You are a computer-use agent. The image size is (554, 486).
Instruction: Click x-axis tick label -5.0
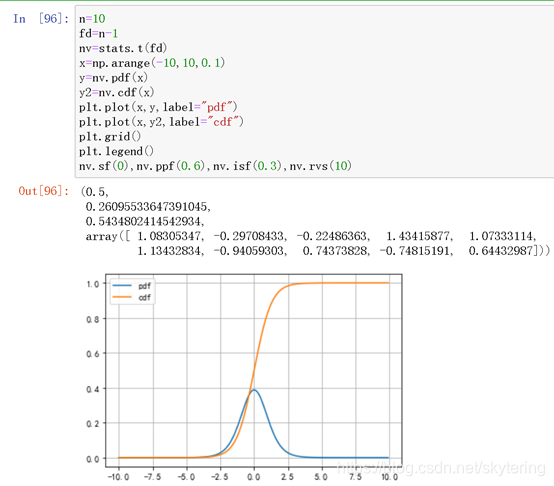pos(186,477)
